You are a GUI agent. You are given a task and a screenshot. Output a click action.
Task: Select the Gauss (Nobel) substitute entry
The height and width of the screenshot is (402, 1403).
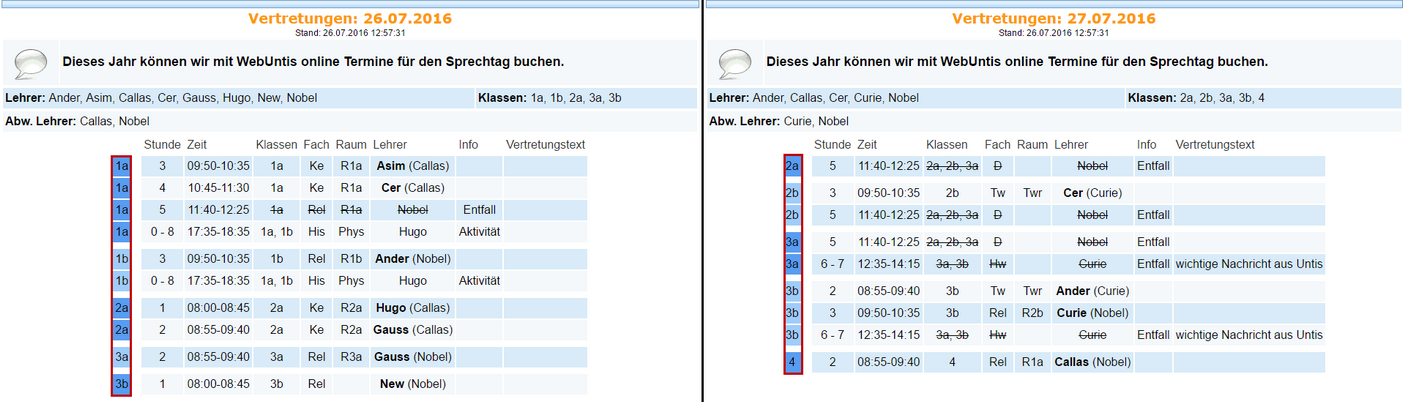pos(413,357)
